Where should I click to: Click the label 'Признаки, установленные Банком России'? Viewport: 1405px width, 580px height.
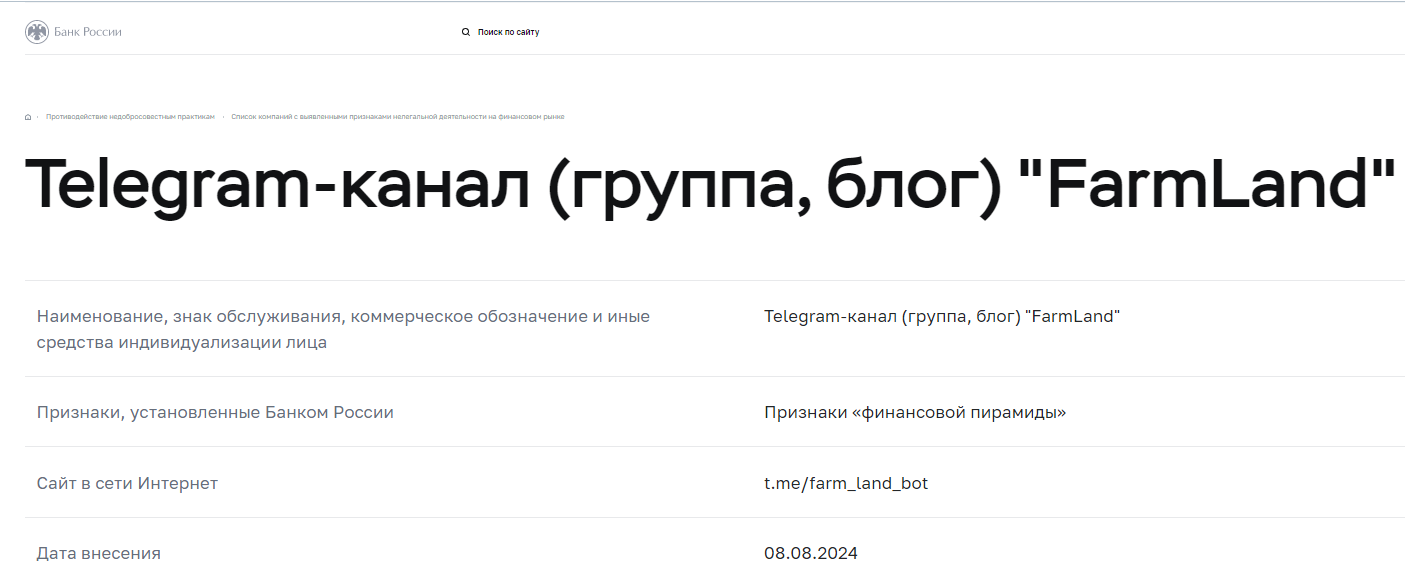click(x=215, y=412)
